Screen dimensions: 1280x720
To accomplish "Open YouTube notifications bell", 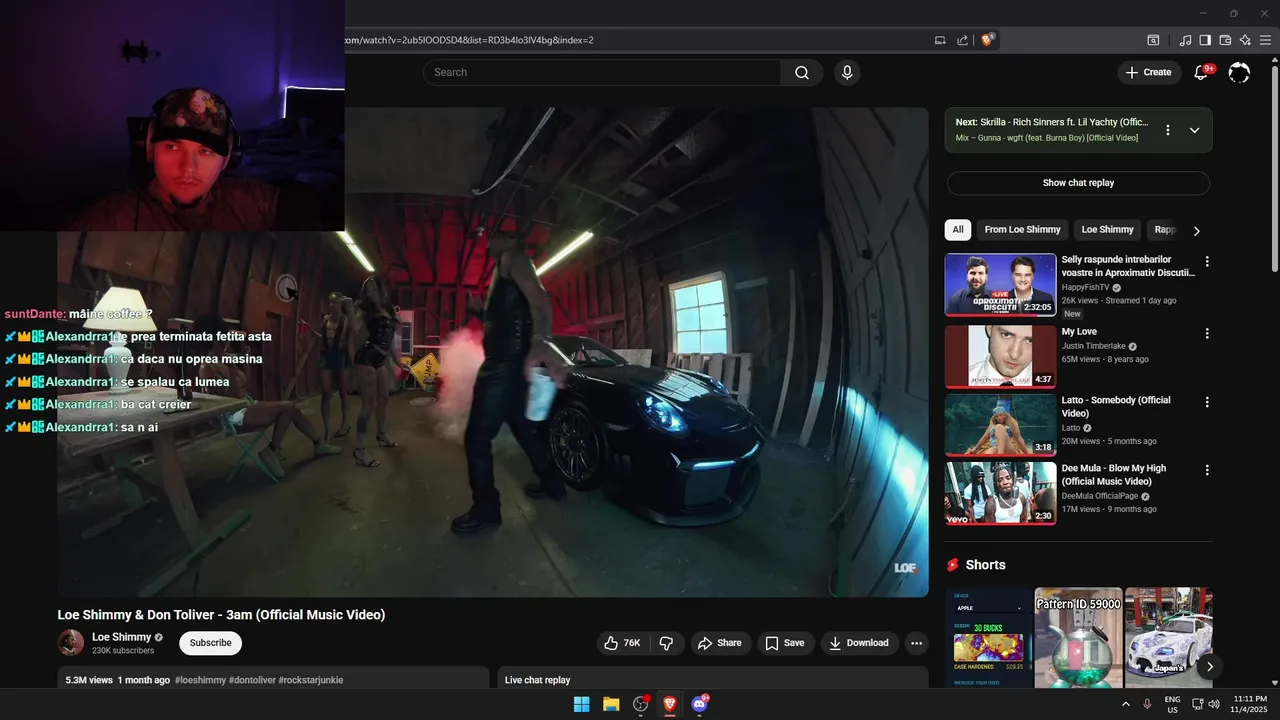I will pos(1202,72).
